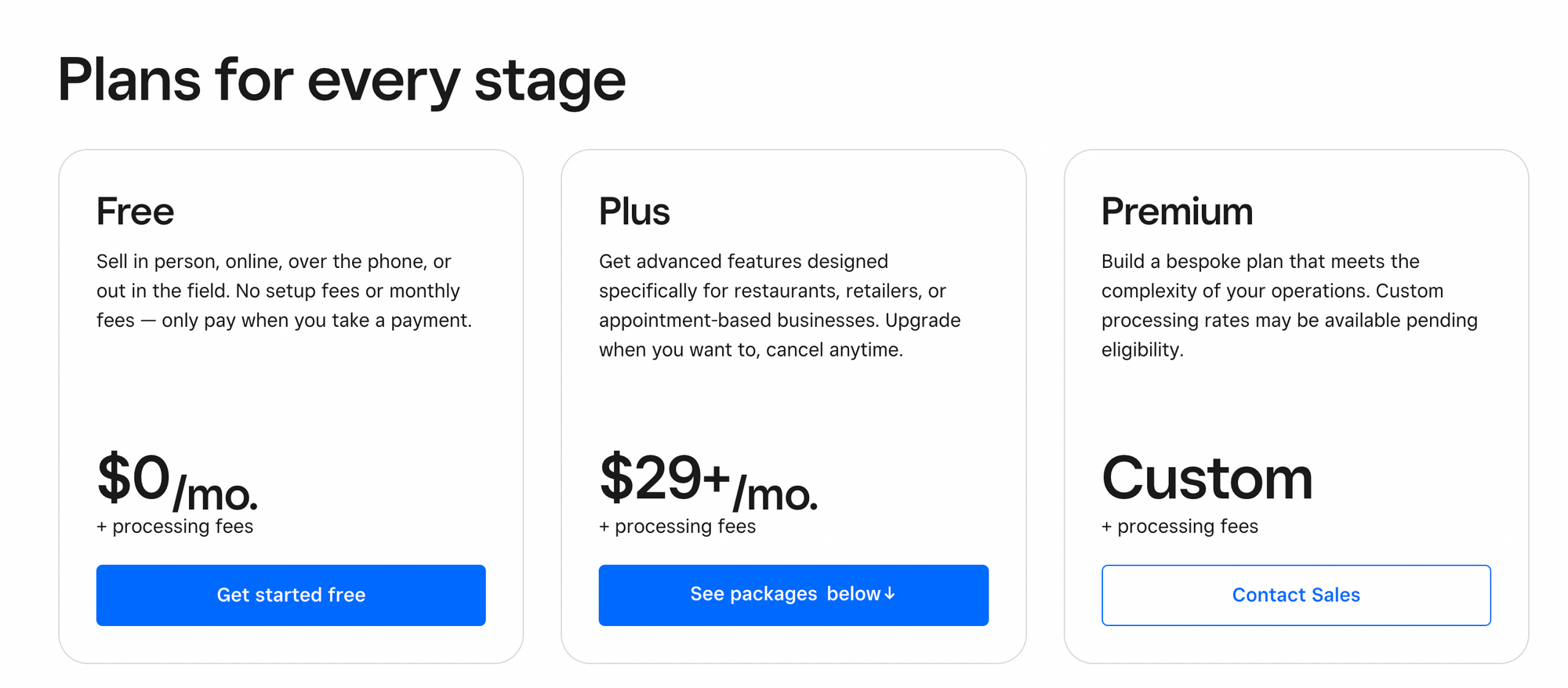Click the Free plan description text
The height and width of the screenshot is (688, 1568).
(285, 291)
